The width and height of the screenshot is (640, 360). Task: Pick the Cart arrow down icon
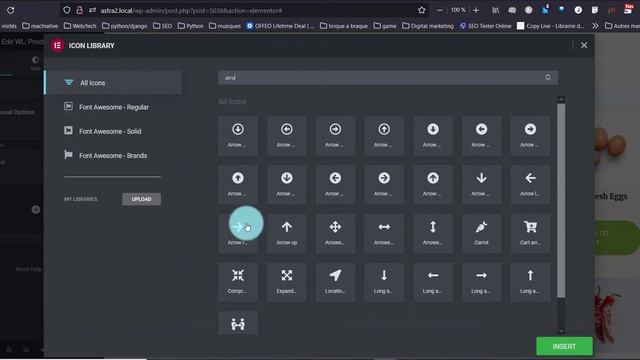tap(530, 233)
